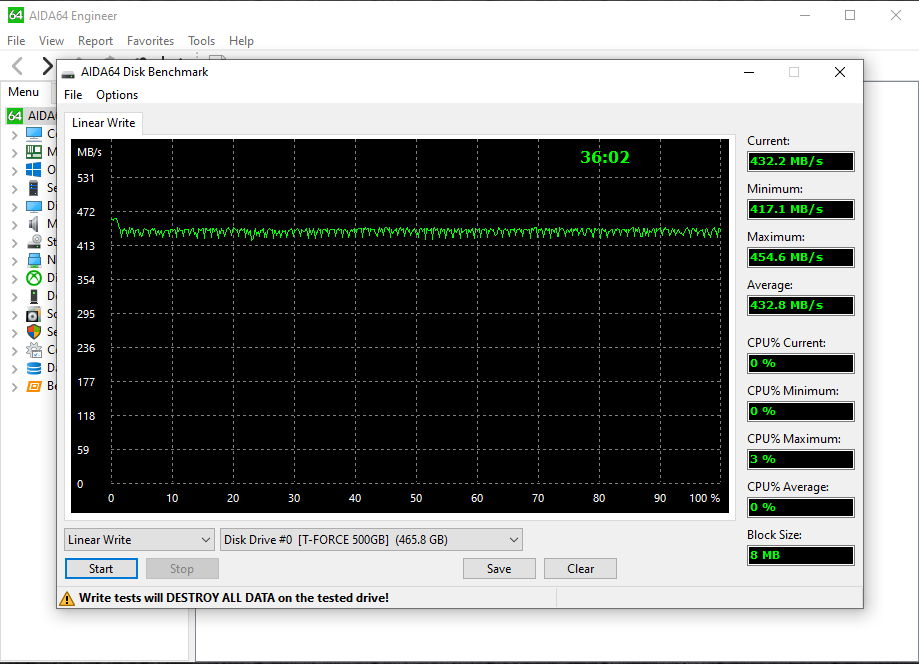Screen dimensions: 919x664
Task: Click the back arrow in AIDA64 toolbar
Action: coord(18,66)
